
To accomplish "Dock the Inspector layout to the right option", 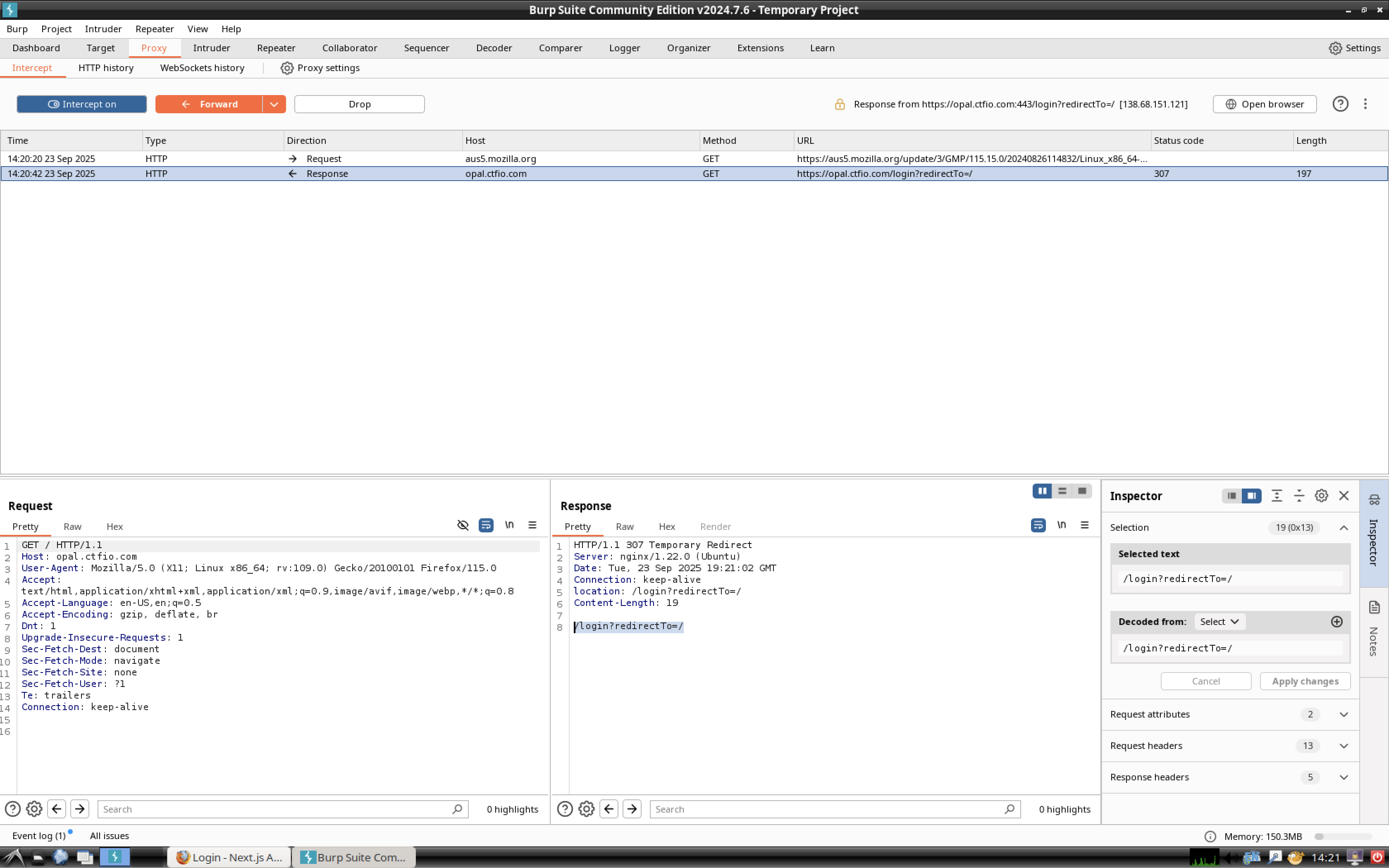I will [x=1251, y=496].
